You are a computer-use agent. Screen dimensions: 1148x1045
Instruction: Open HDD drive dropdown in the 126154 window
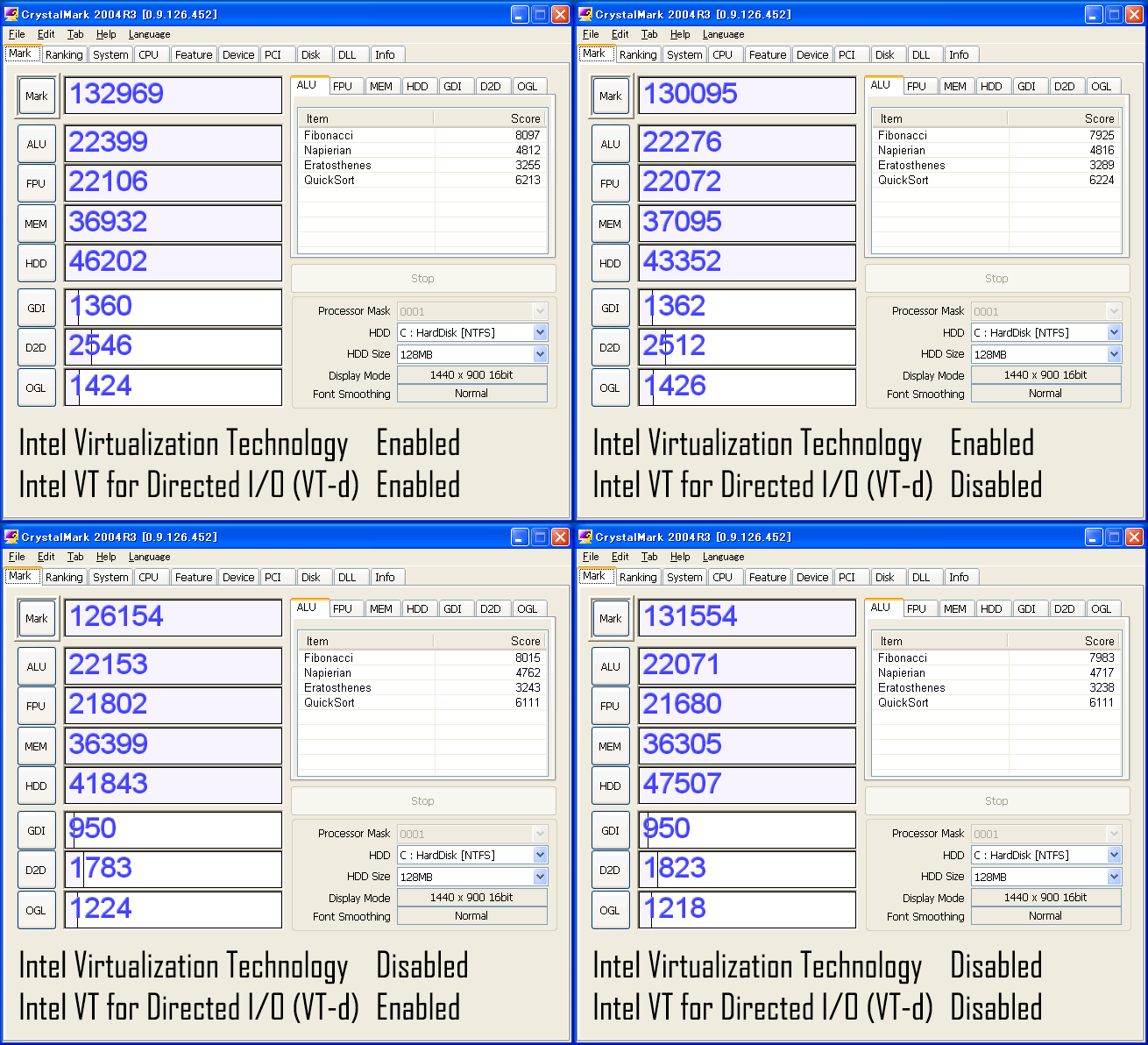point(540,855)
